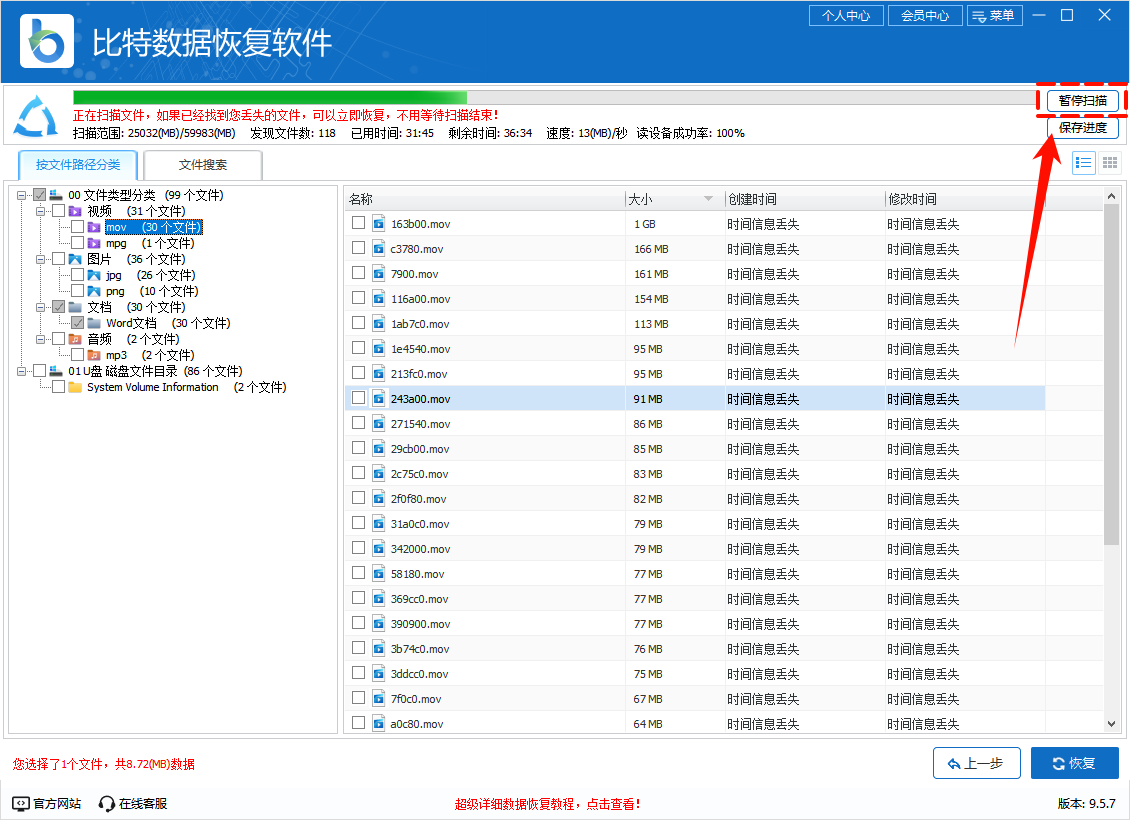Switch to list view icon
Image resolution: width=1130 pixels, height=820 pixels.
coord(1083,163)
